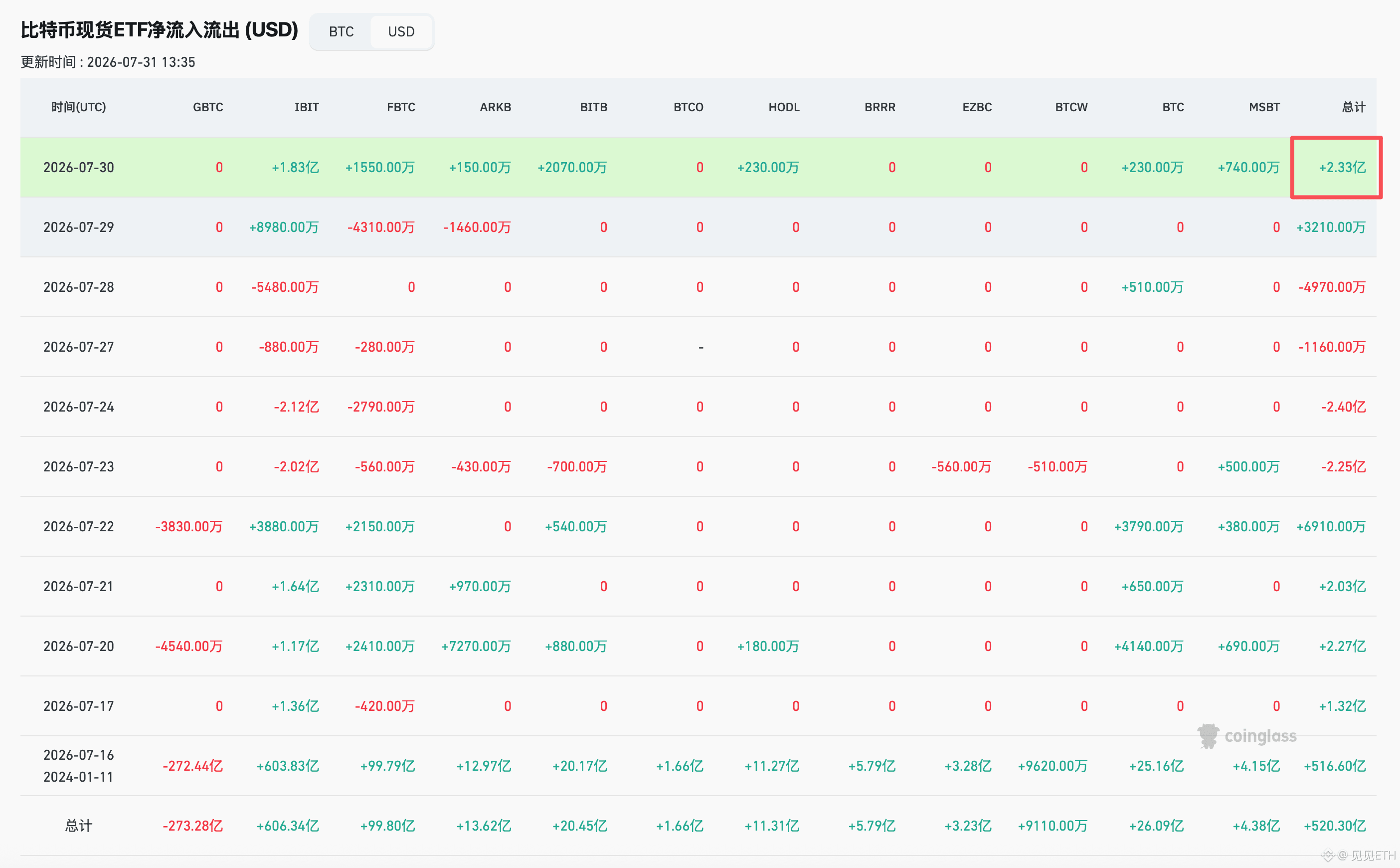The width and height of the screenshot is (1400, 868).
Task: Click the -2.40亿 total on 2026-07-24
Action: click(1343, 407)
